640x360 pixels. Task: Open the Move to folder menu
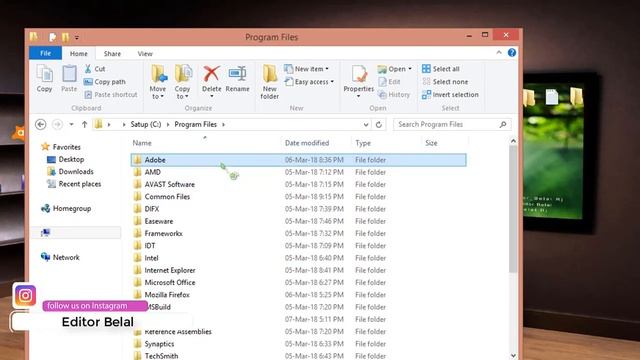click(158, 82)
